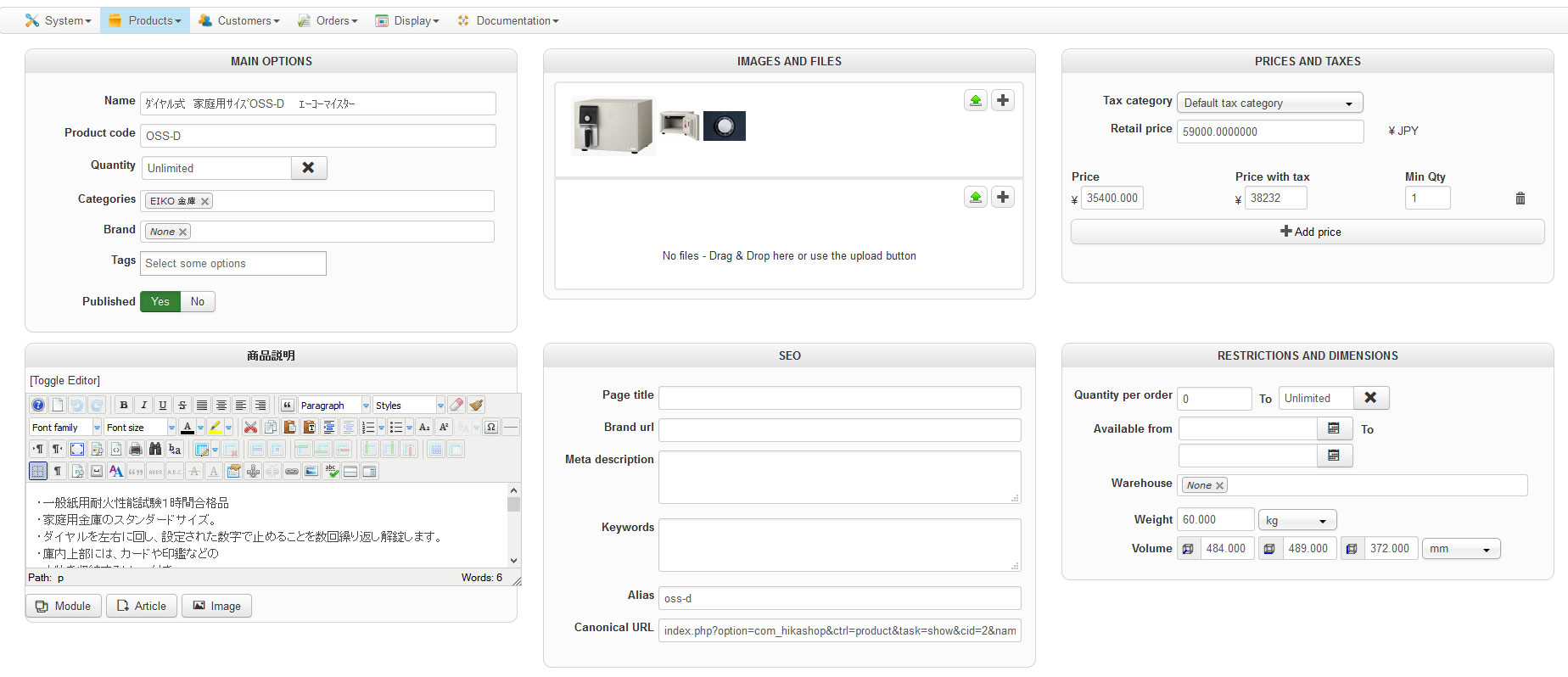Open find with the binoculars icon
The height and width of the screenshot is (677, 1568).
pyautogui.click(x=155, y=450)
